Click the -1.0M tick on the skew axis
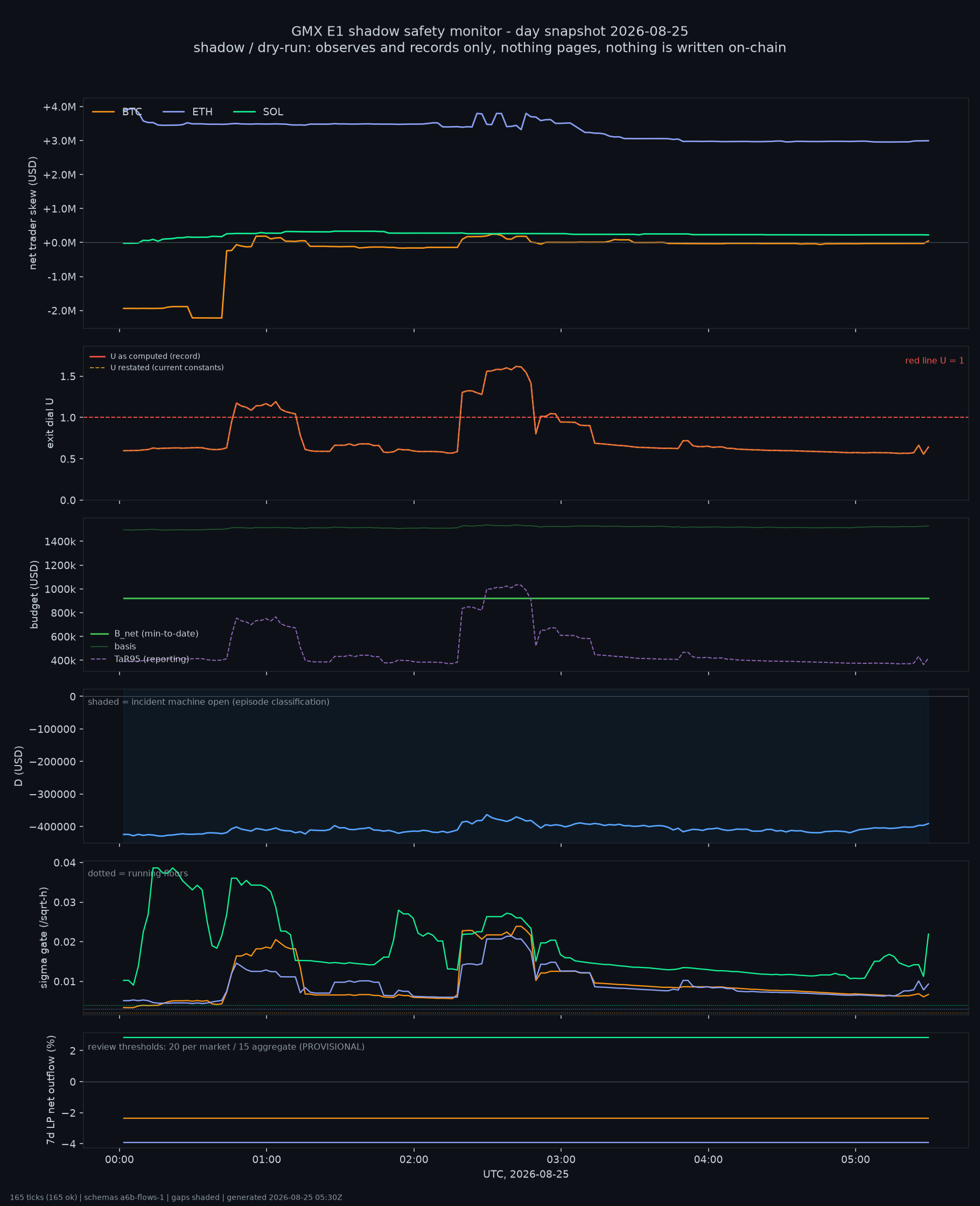The height and width of the screenshot is (1206, 980). 61,277
